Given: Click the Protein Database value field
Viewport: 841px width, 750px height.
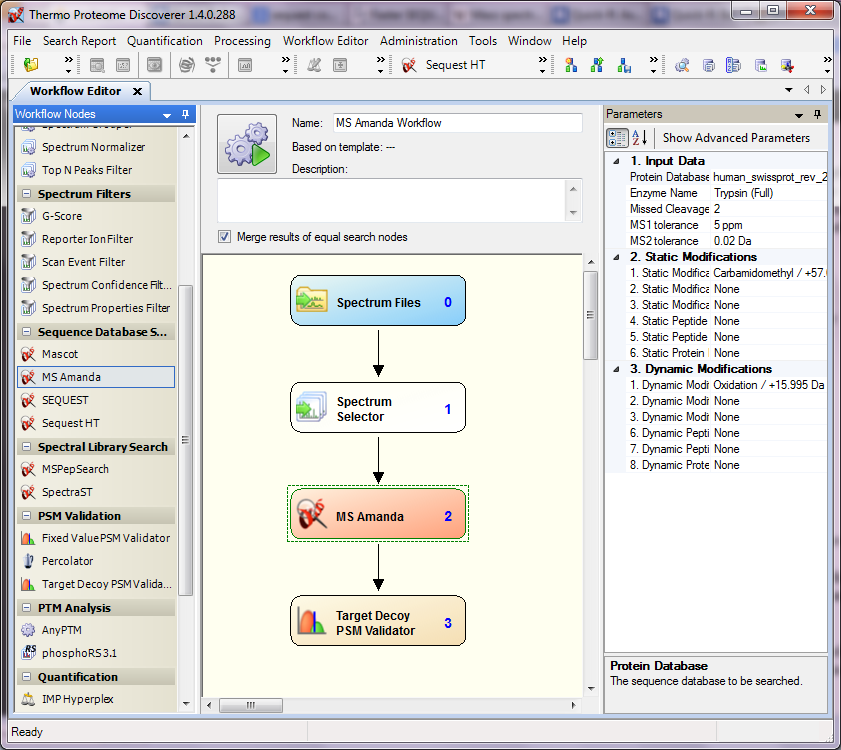Looking at the screenshot, I should coord(769,177).
